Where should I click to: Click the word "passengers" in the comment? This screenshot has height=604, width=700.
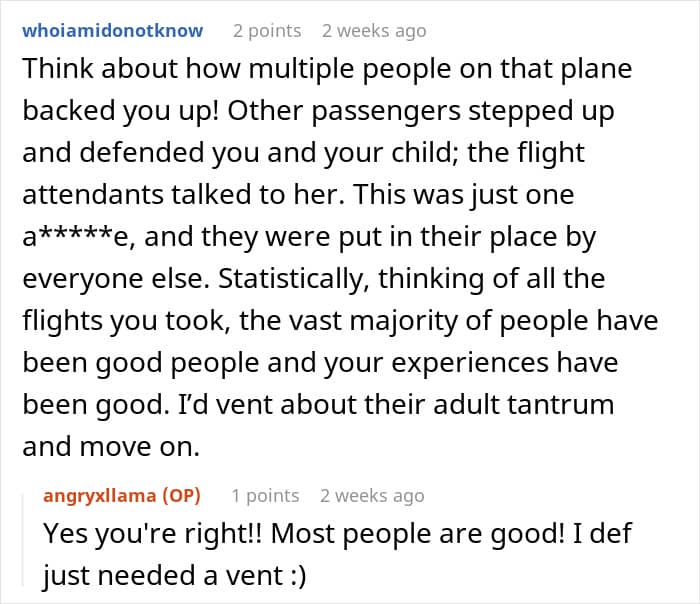coord(386,112)
